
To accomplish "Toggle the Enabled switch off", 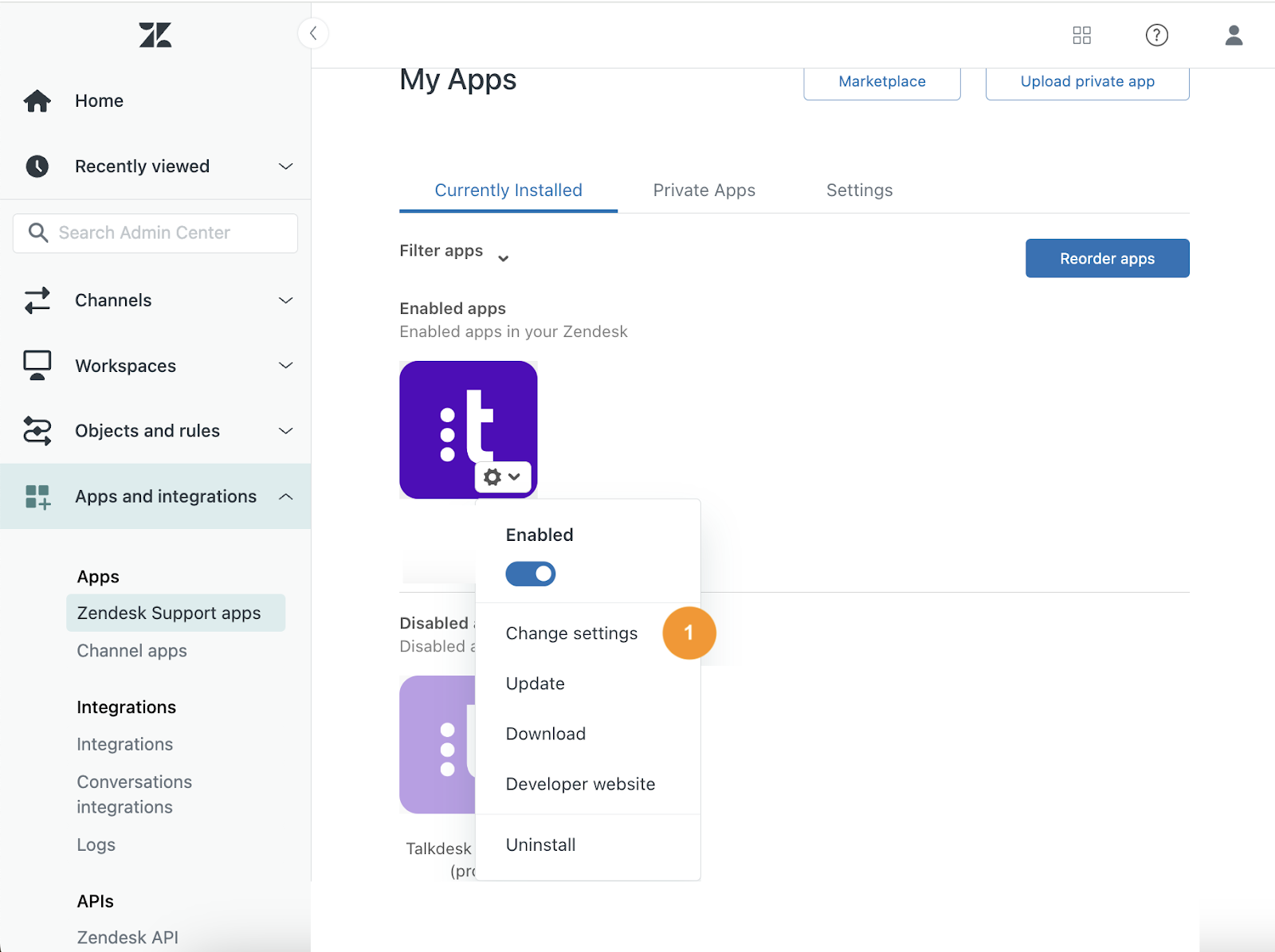I will [531, 574].
